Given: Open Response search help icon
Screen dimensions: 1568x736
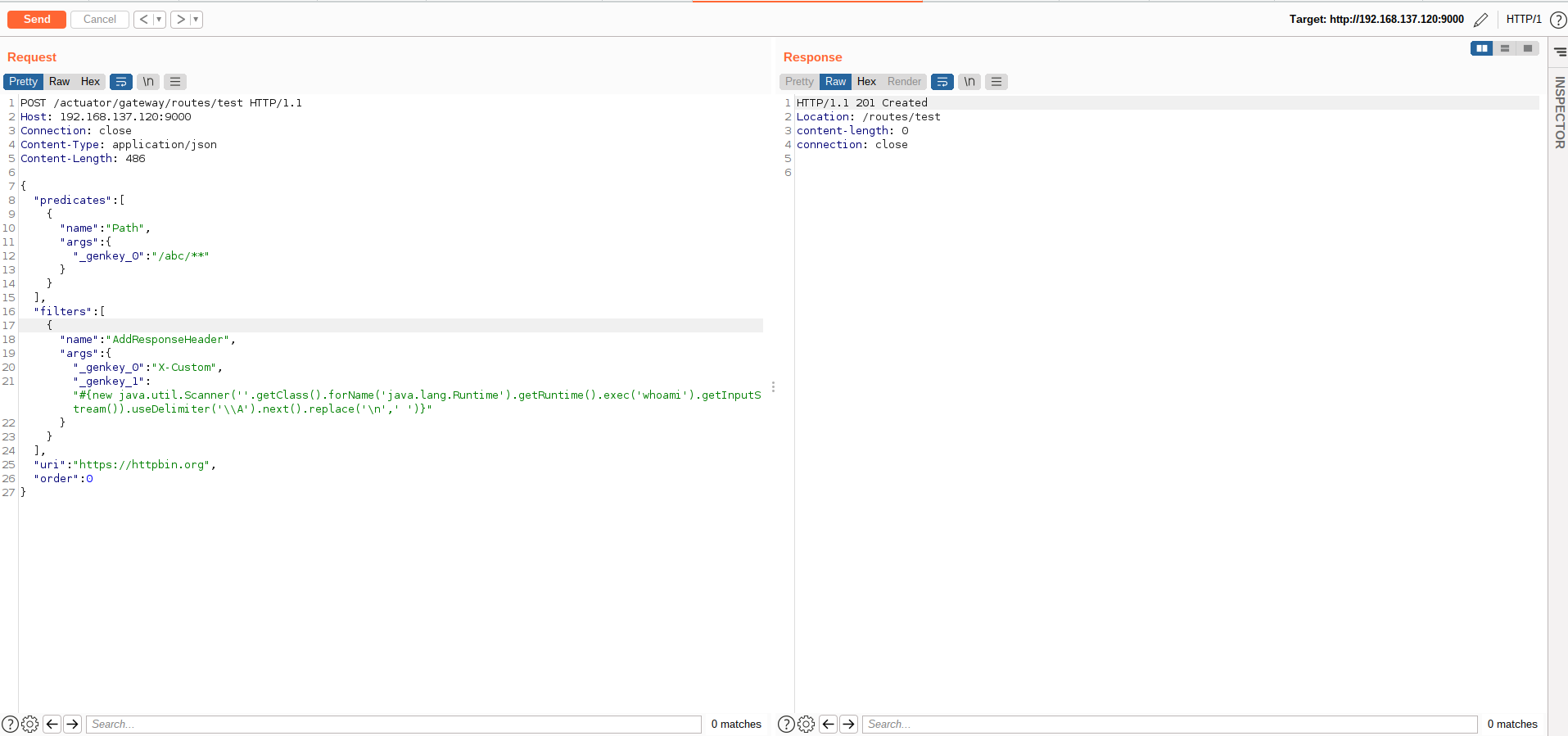Looking at the screenshot, I should (x=786, y=725).
